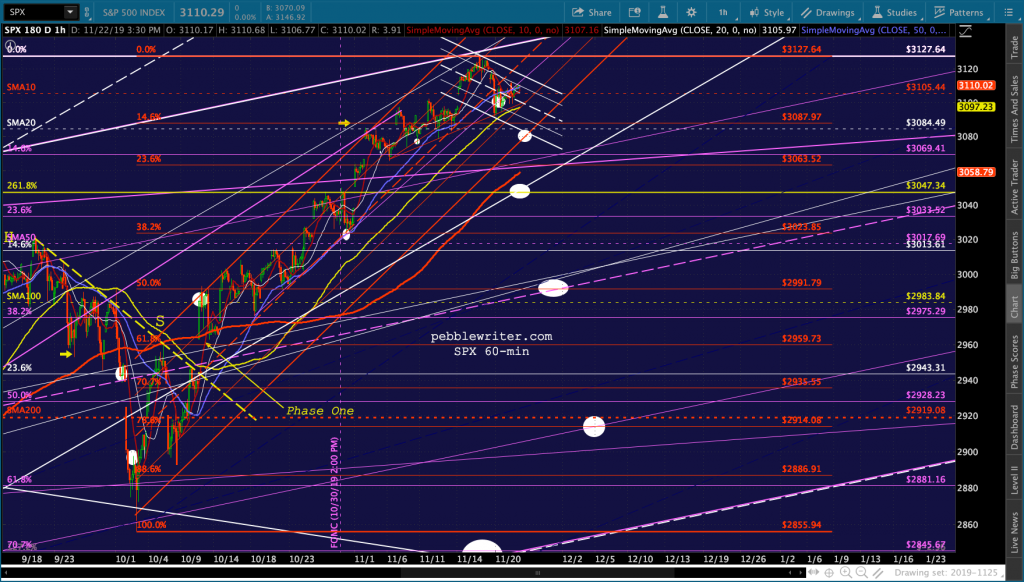Switch to the Active Trader side tab
This screenshot has width=1024, height=582.
[1014, 187]
